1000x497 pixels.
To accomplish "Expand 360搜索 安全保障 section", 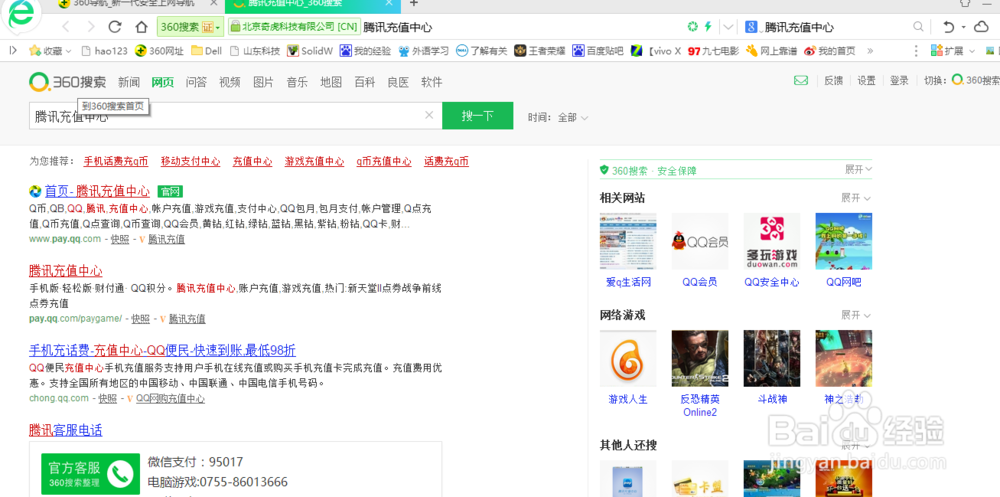I will [858, 169].
